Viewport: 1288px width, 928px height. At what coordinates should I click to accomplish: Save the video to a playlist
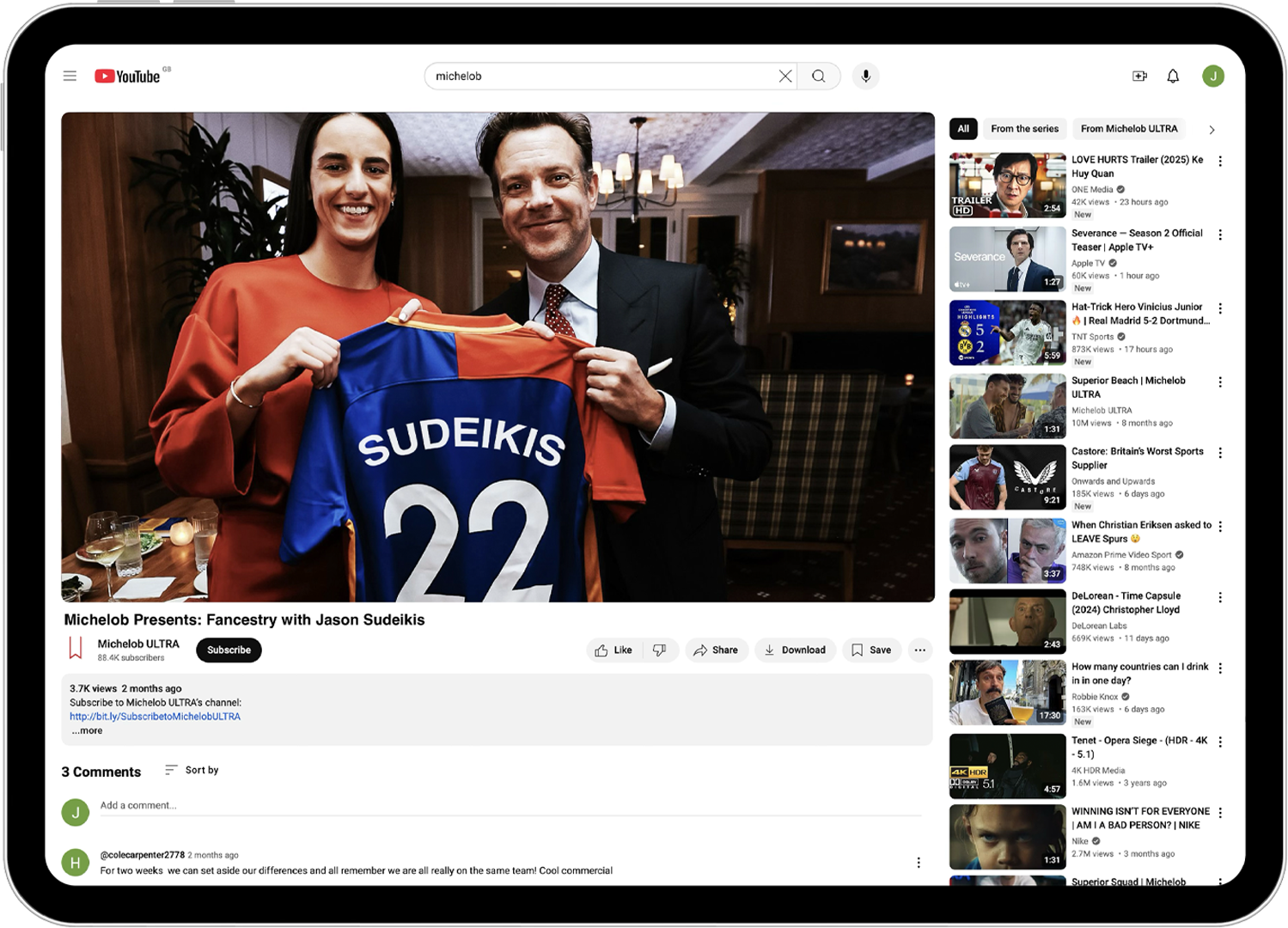tap(871, 650)
